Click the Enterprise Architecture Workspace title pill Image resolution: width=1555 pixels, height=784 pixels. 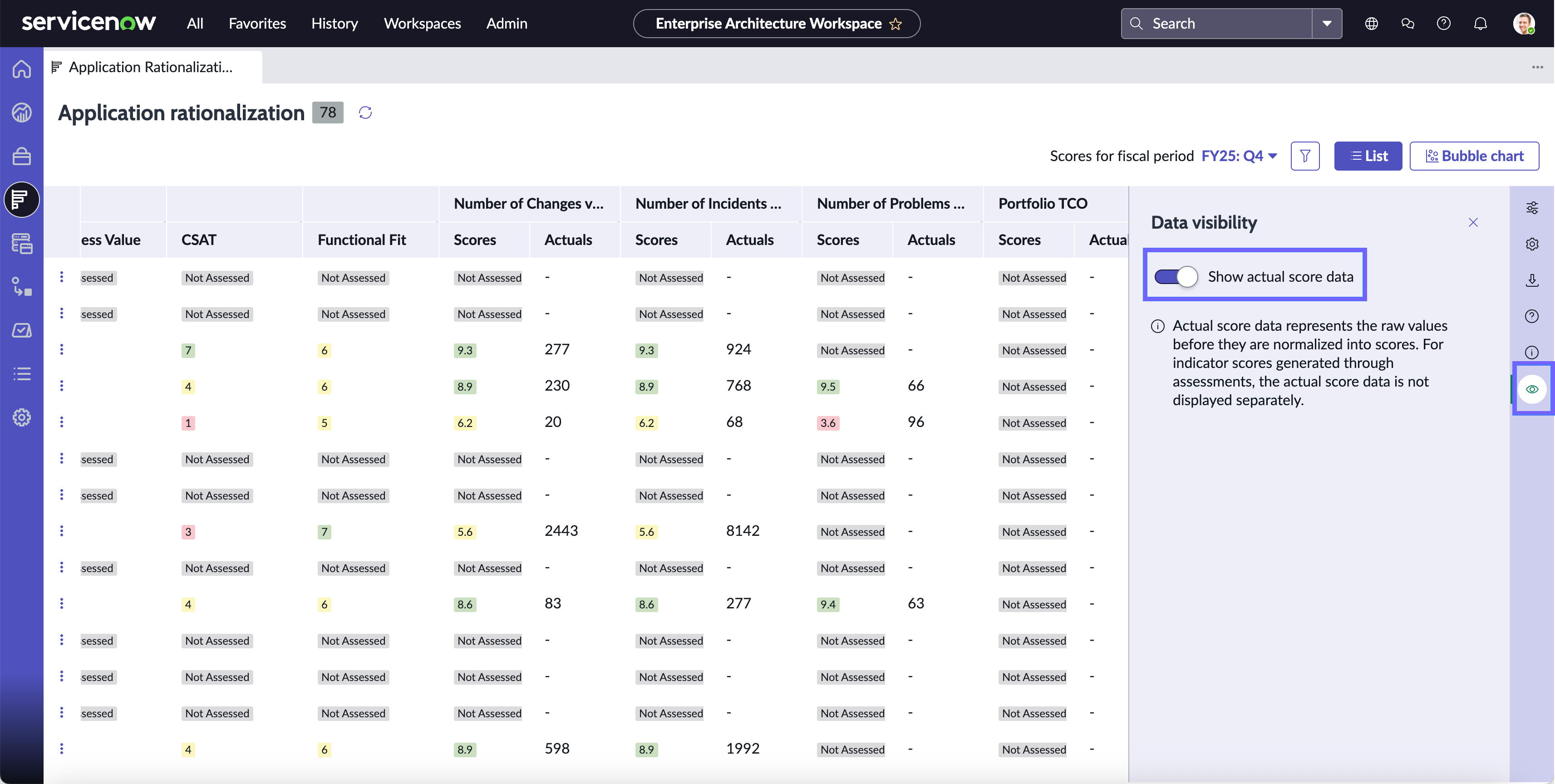pos(776,24)
